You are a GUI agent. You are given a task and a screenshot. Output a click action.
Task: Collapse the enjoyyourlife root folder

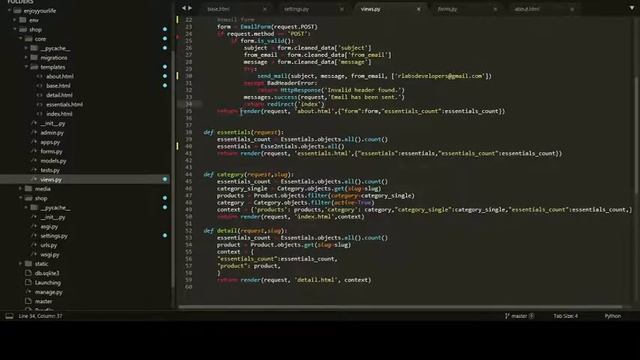pyautogui.click(x=9, y=11)
